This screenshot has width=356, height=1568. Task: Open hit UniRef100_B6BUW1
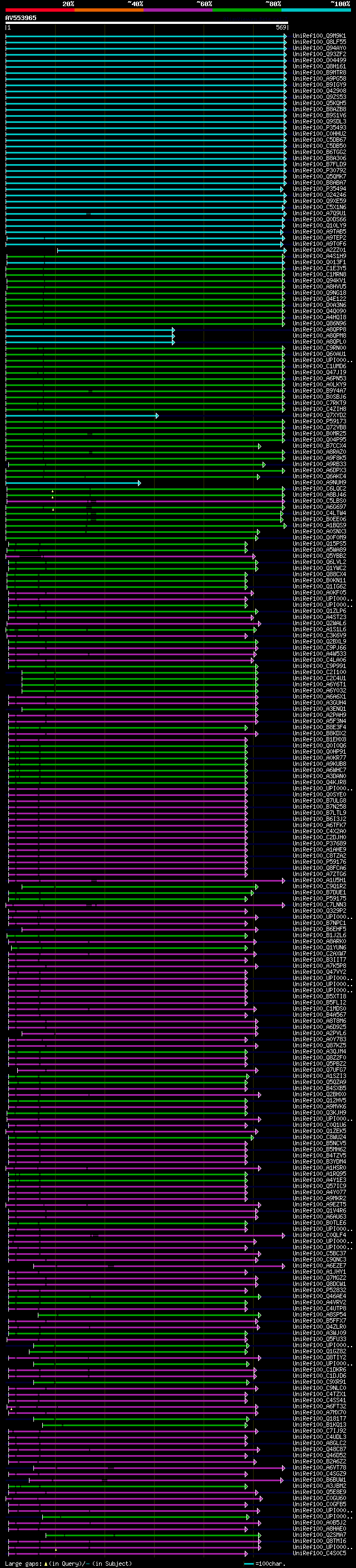coord(319,1480)
